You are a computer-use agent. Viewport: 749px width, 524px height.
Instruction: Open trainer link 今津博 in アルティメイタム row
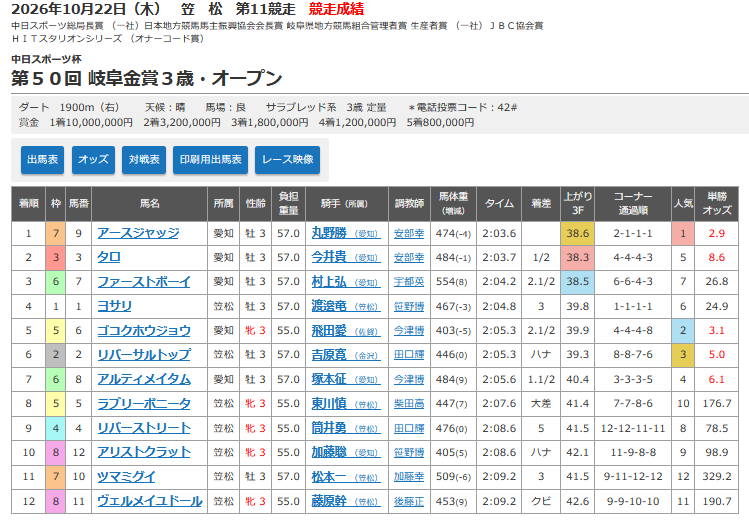pos(409,380)
